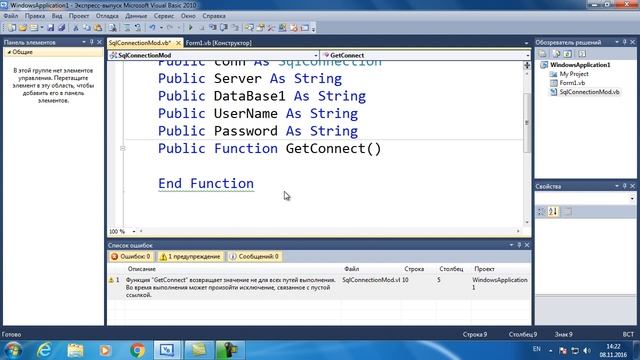
Task: Click the Find in files toolbar icon
Action: [113, 28]
